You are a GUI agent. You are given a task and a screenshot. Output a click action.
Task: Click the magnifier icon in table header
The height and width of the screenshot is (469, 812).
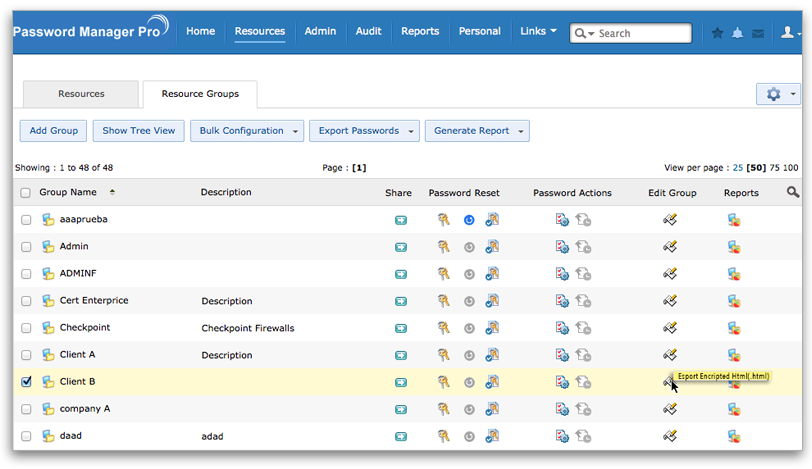click(x=793, y=192)
